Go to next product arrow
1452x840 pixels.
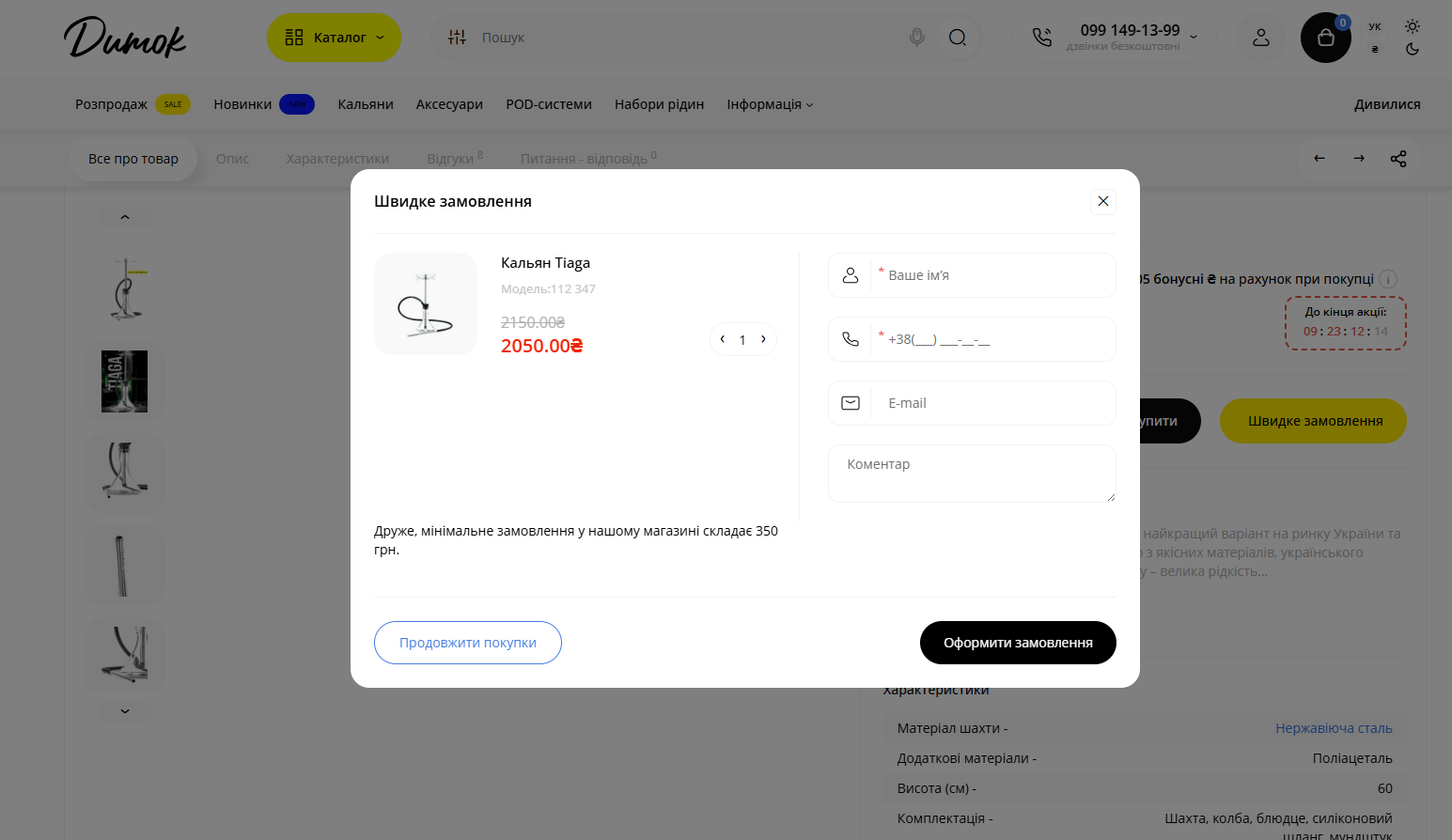coord(1359,159)
